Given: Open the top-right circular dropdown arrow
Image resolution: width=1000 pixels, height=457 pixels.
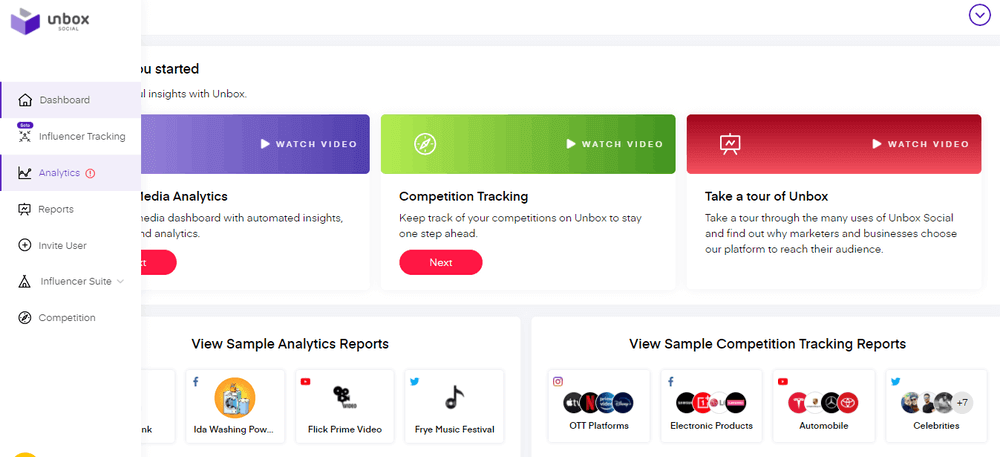Looking at the screenshot, I should (x=979, y=15).
